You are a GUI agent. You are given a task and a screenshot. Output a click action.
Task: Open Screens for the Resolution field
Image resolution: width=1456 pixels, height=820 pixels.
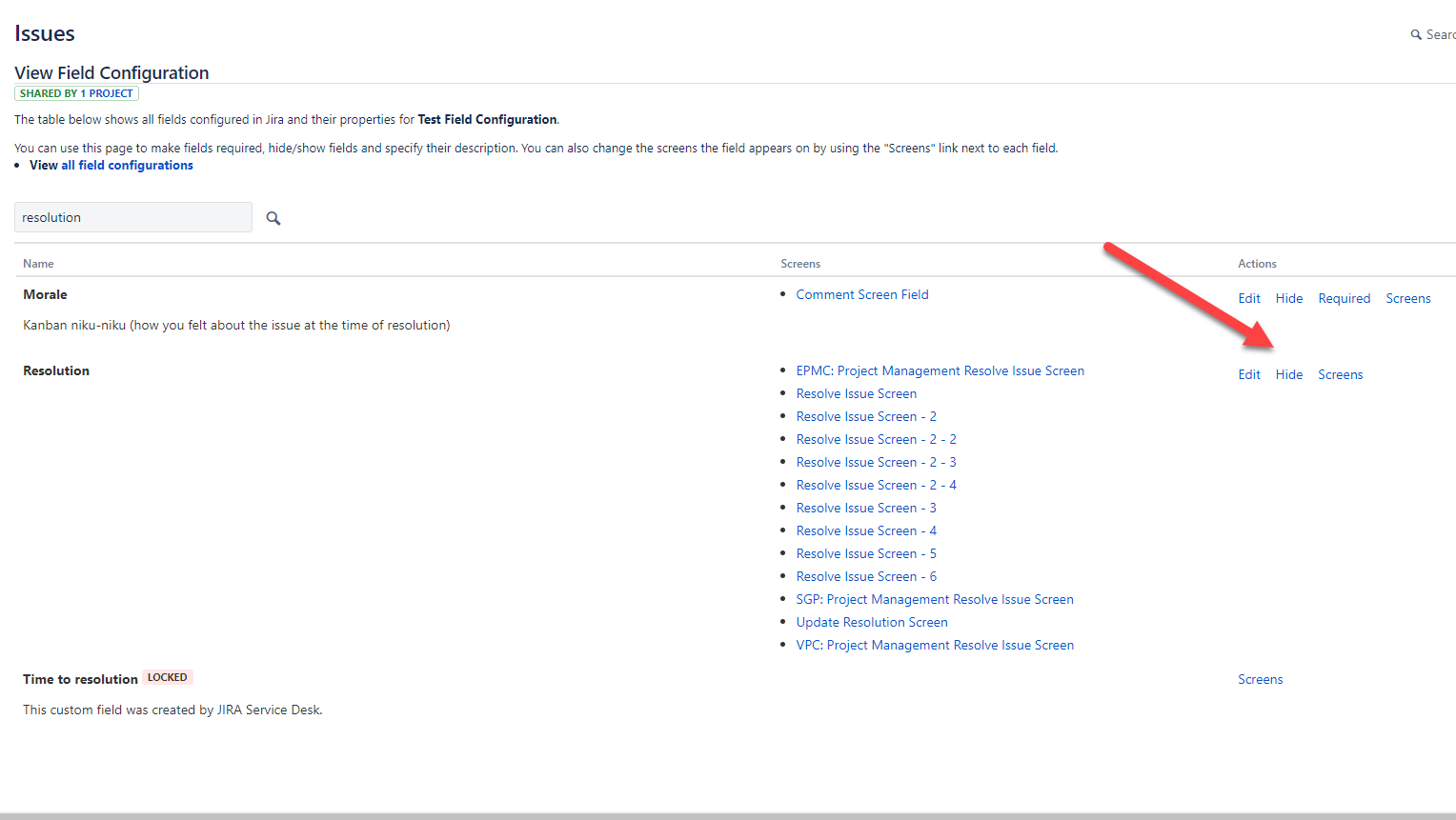point(1340,373)
